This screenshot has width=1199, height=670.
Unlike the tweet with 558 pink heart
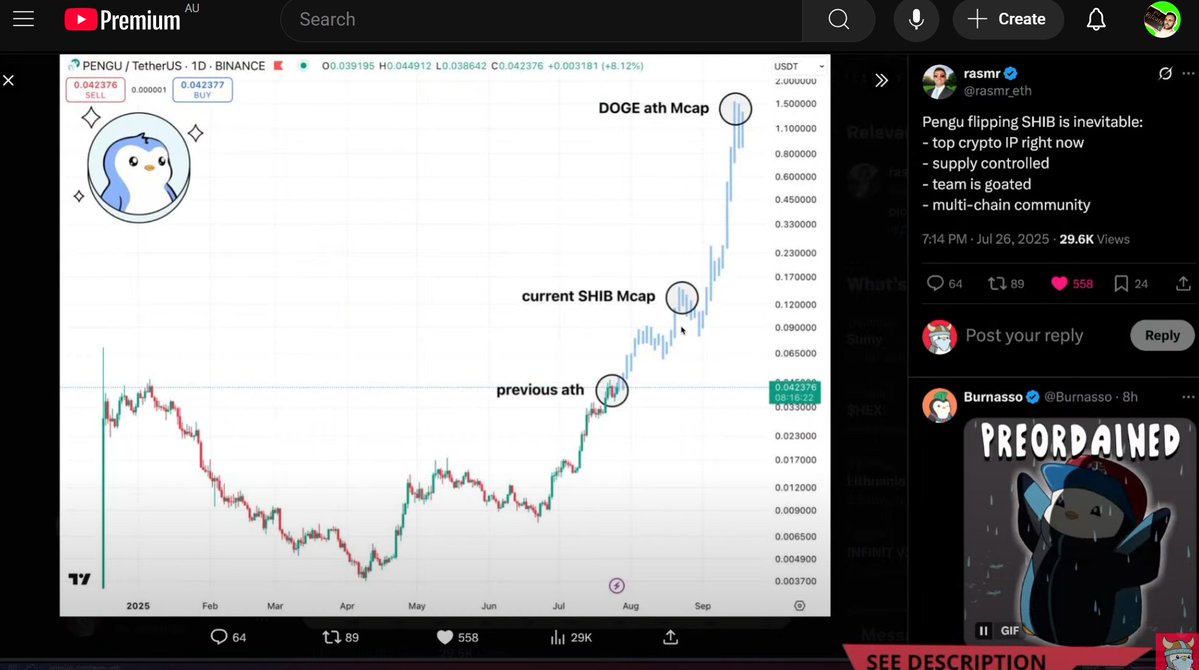pyautogui.click(x=1072, y=284)
